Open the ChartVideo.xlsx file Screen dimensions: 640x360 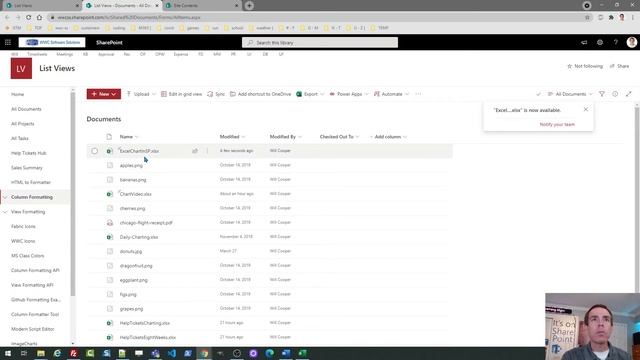tap(136, 194)
